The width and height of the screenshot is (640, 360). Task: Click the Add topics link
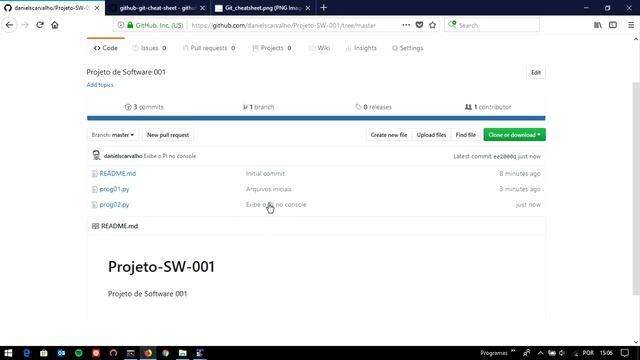pos(100,85)
